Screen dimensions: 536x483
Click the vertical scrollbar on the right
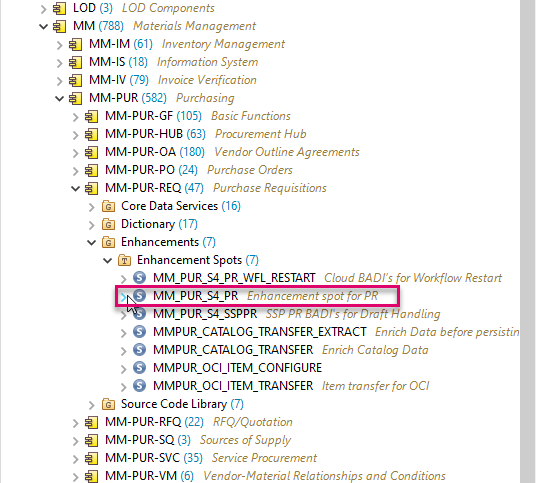(x=527, y=241)
